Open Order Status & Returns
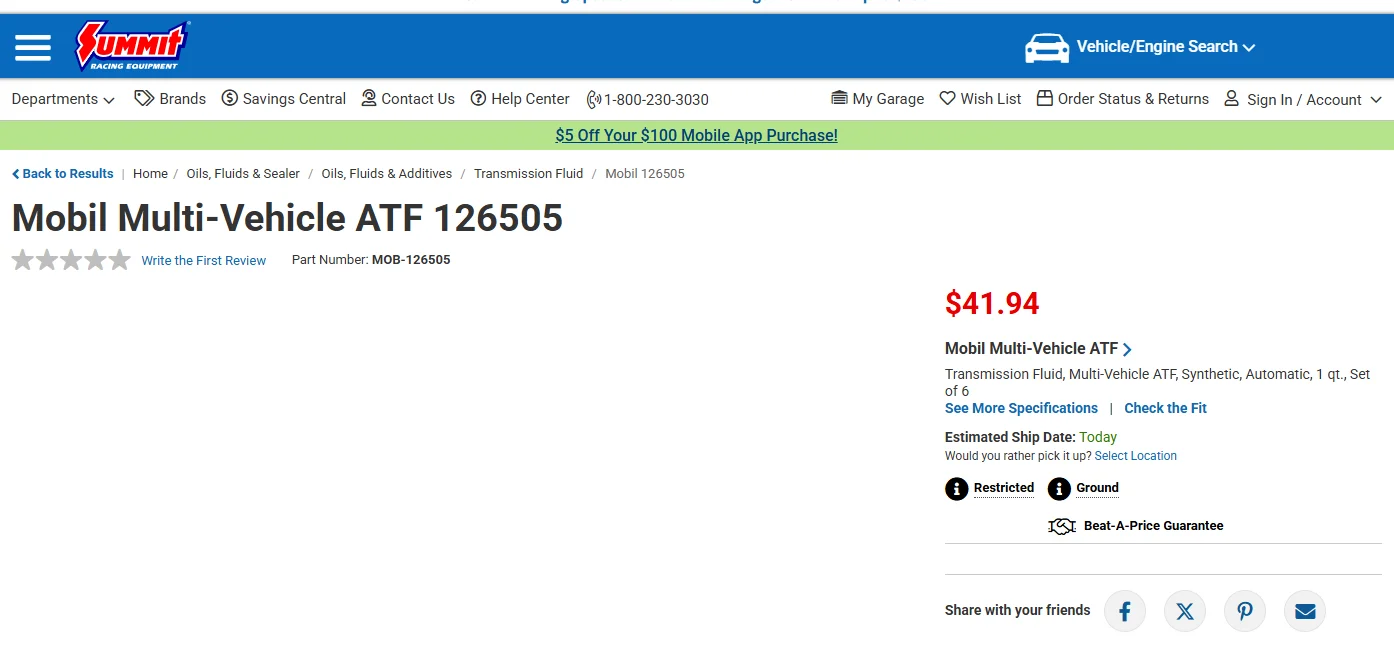This screenshot has height=650, width=1394. 1123,99
